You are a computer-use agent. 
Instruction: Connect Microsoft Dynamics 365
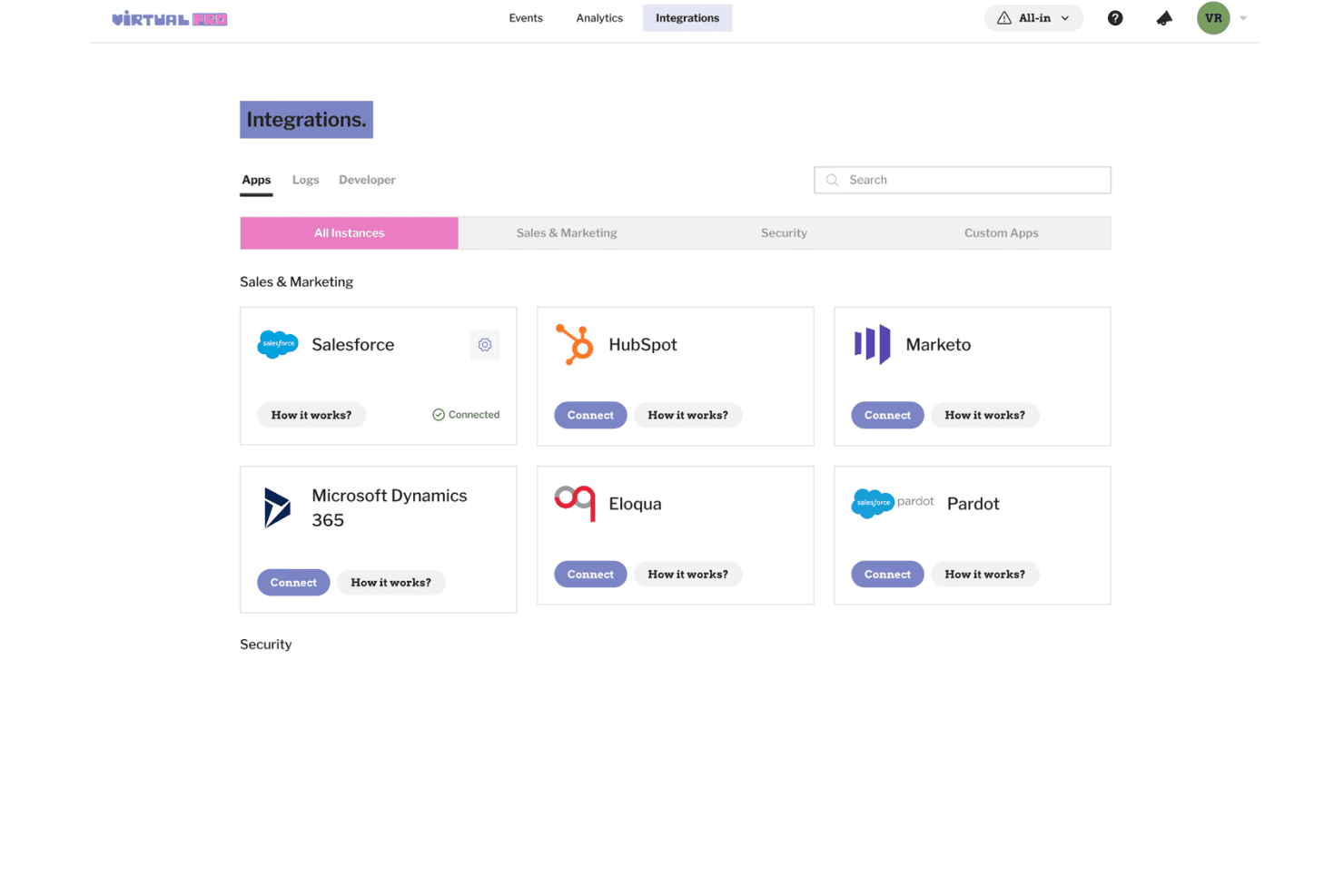[x=293, y=582]
